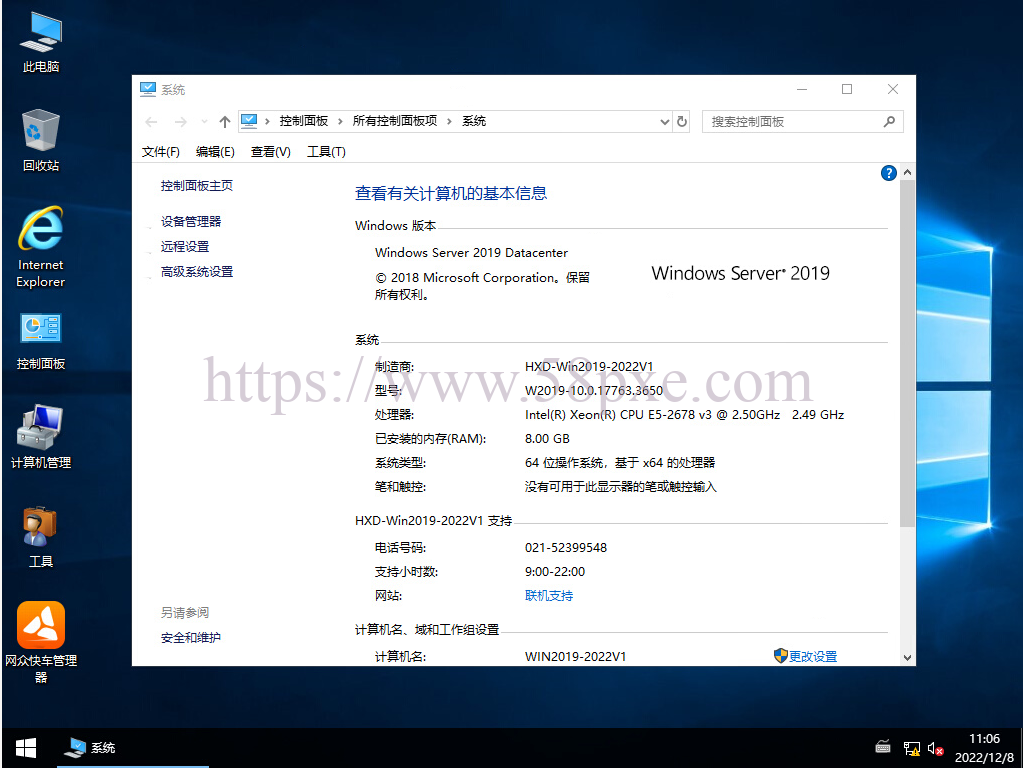Screen dimensions: 1023x768
Task: Click the 系统 breadcrumb in address bar
Action: click(x=474, y=121)
